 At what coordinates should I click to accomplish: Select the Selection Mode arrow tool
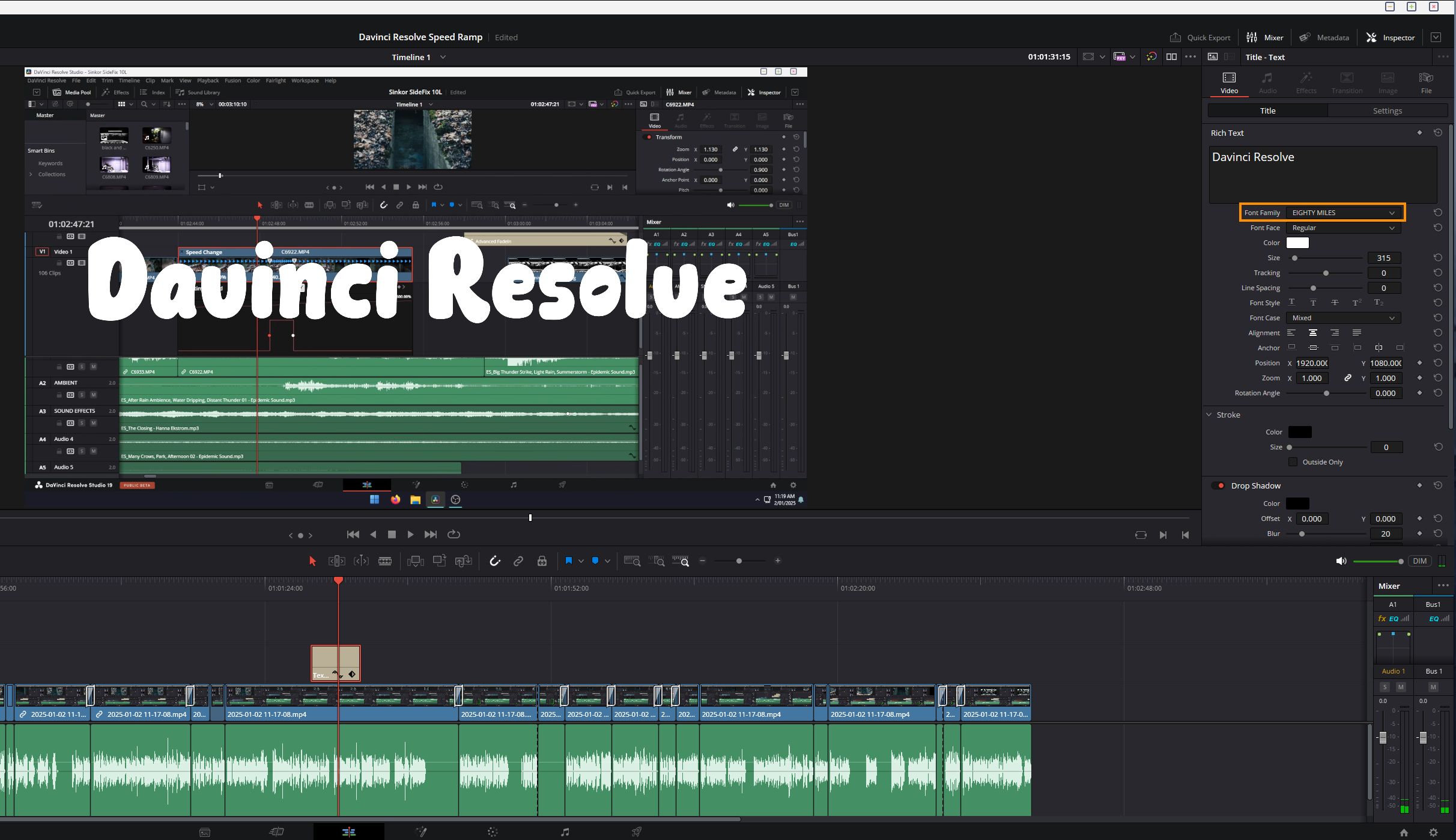tap(312, 561)
